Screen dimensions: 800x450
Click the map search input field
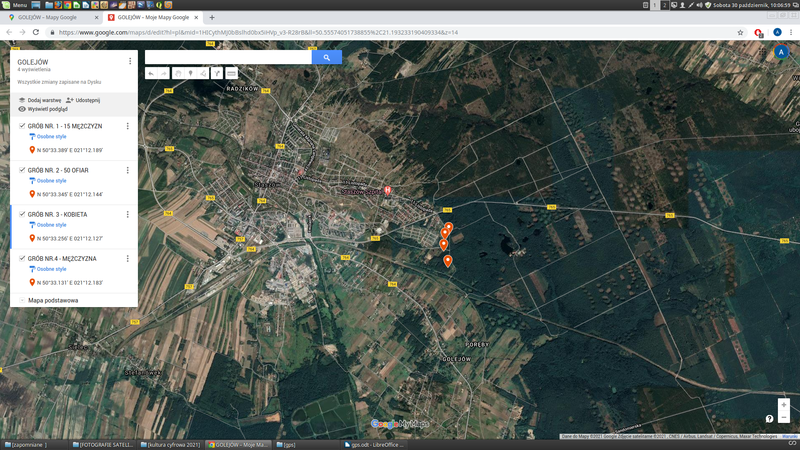click(x=228, y=58)
